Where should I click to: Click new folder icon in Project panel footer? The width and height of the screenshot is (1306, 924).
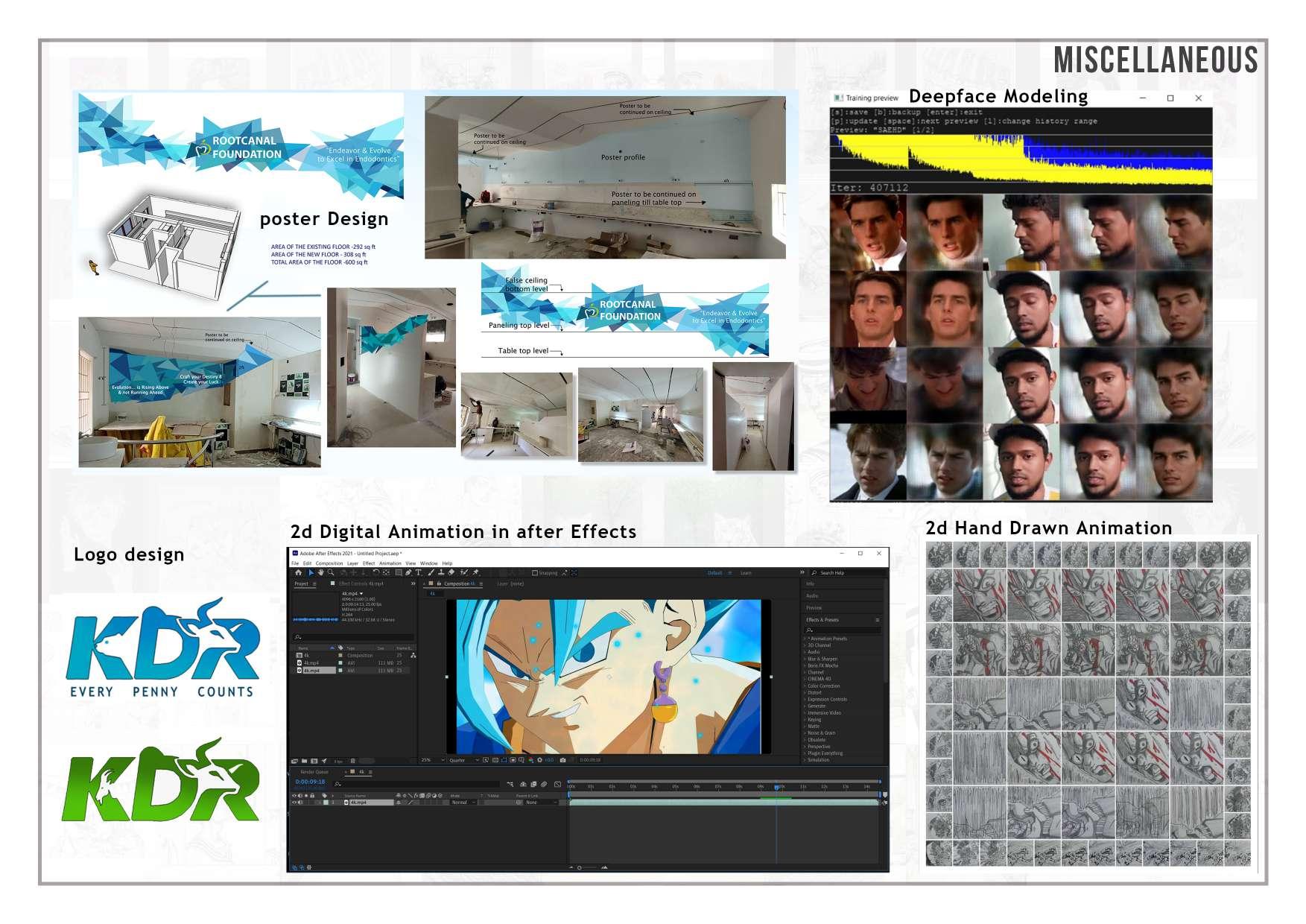tap(304, 761)
